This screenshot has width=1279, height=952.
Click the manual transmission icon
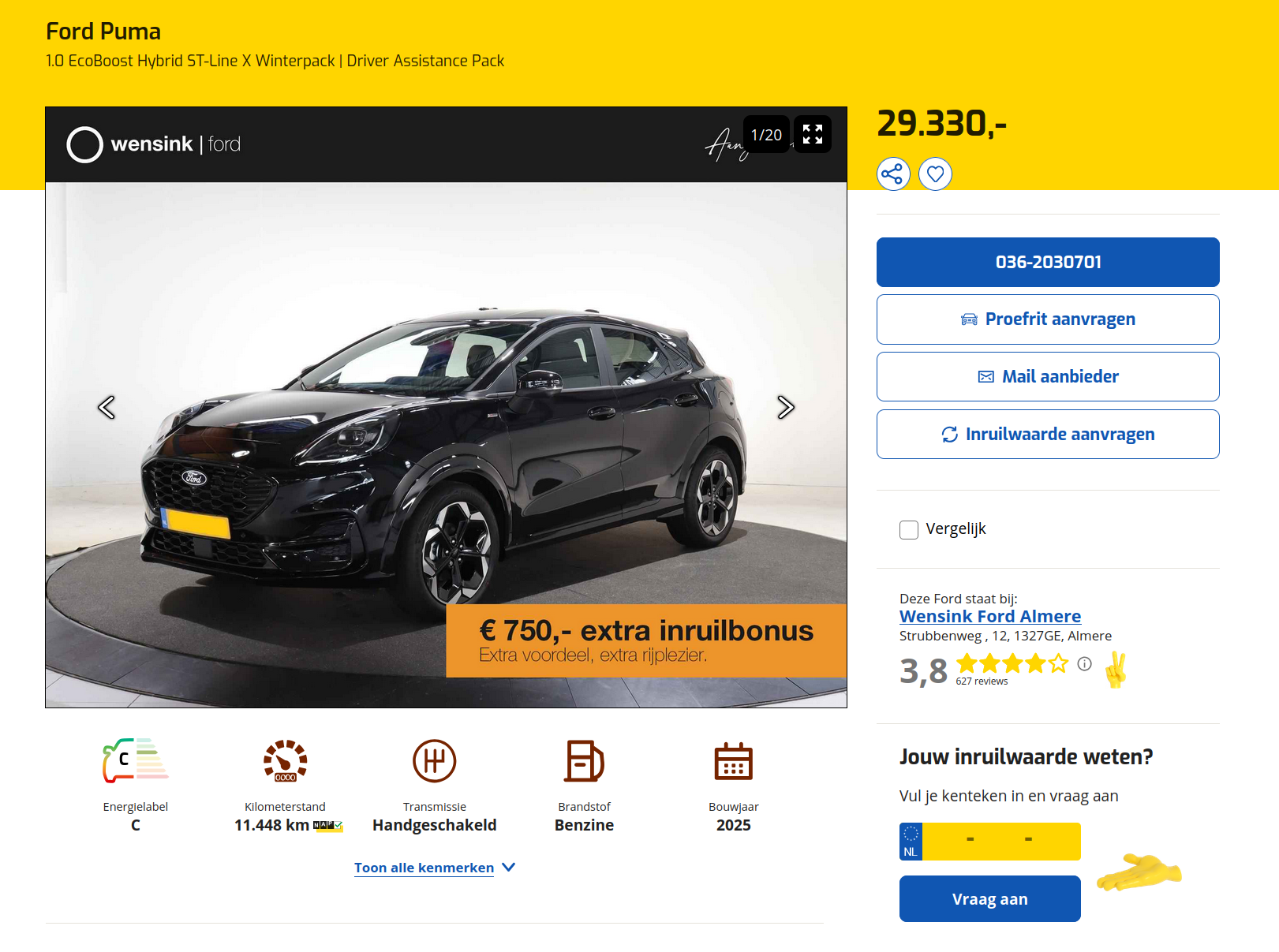click(x=434, y=761)
